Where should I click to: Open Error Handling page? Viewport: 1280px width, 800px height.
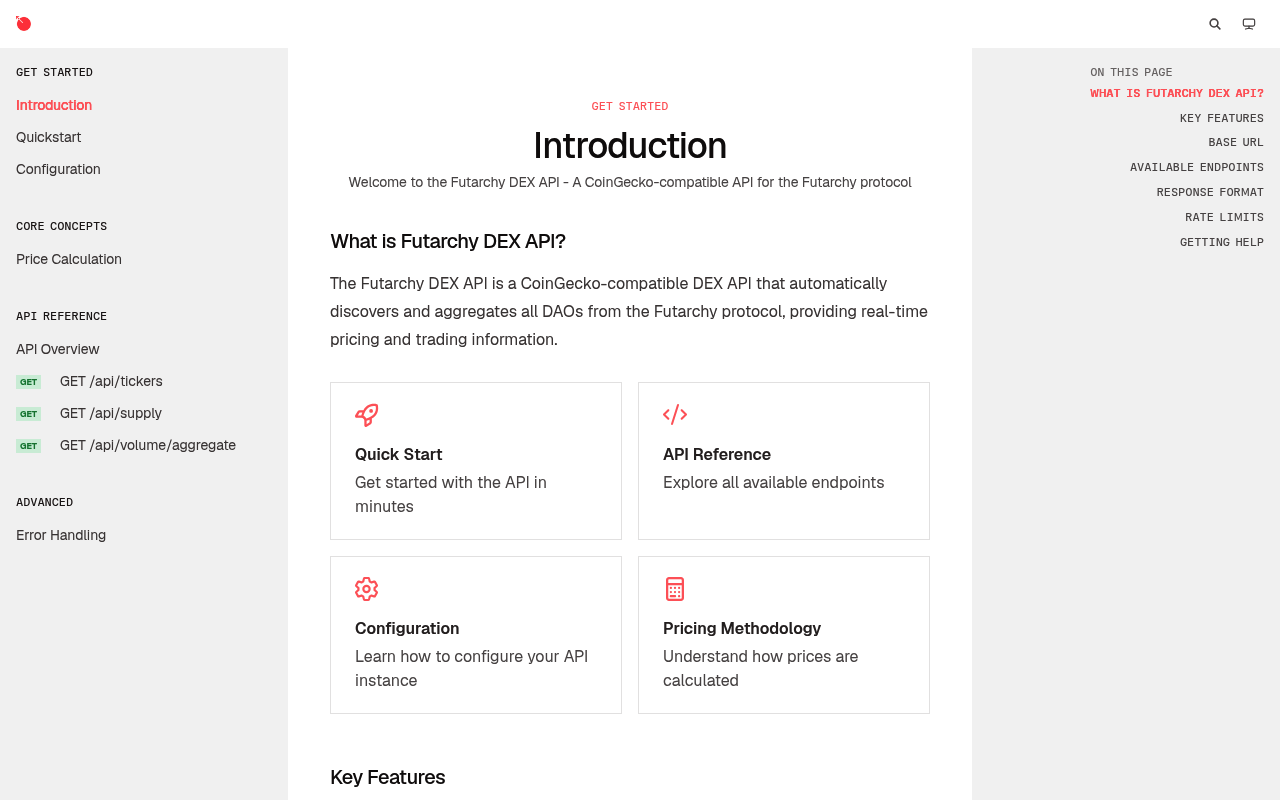coord(61,535)
